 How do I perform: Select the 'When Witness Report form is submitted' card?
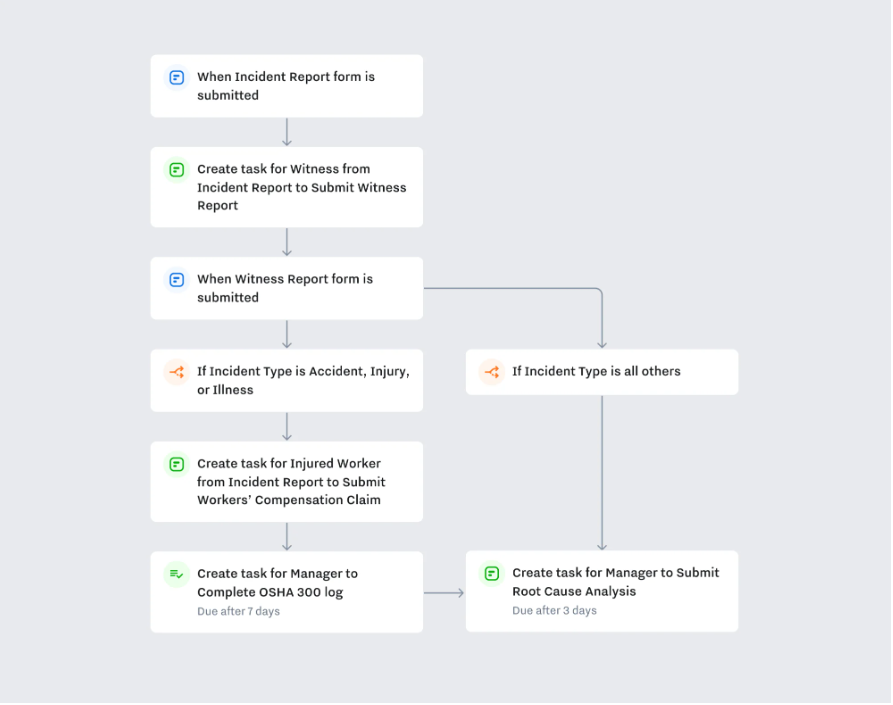pos(286,288)
